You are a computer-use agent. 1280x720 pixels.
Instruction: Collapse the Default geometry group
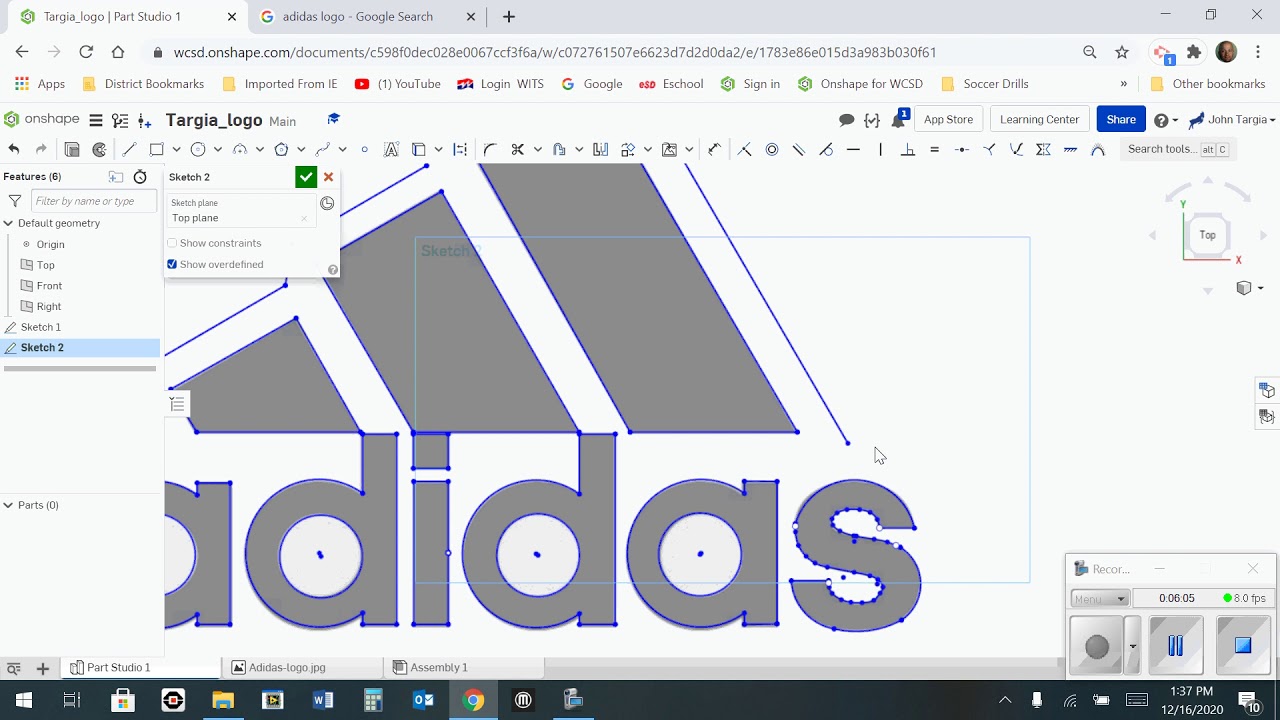coord(8,223)
